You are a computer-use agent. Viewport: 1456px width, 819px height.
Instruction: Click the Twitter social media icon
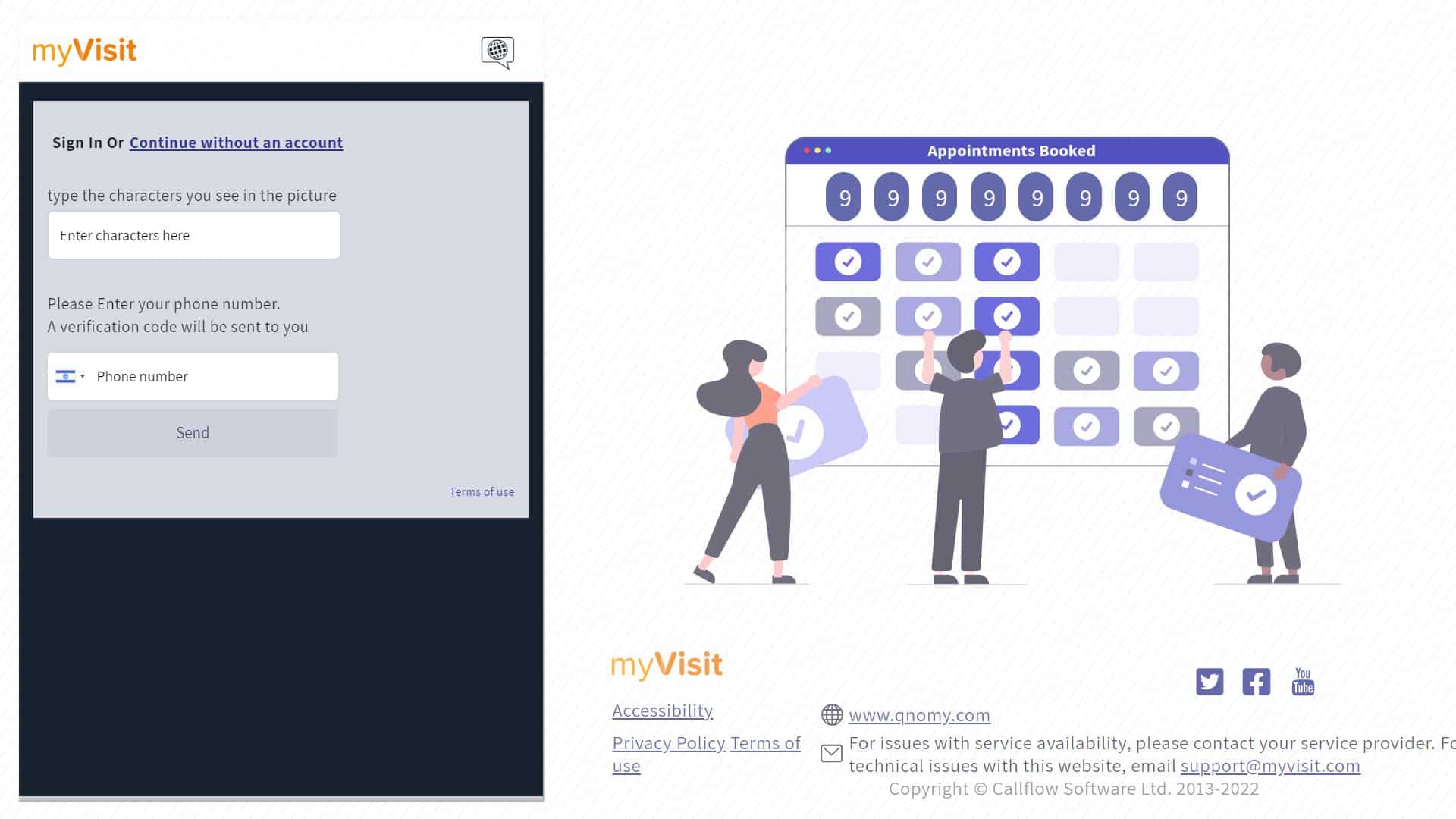(x=1209, y=682)
